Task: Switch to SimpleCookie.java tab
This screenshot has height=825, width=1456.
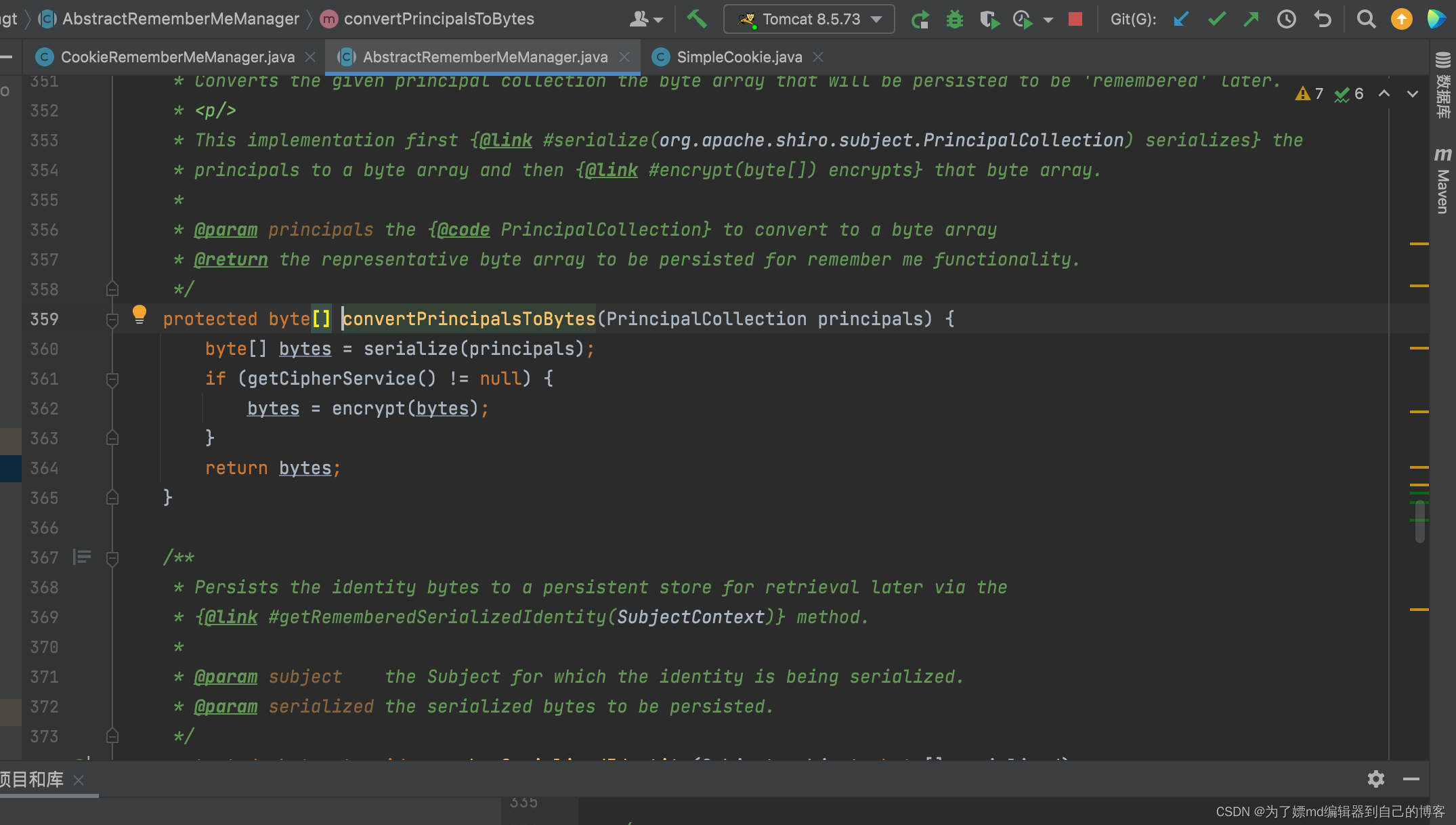Action: tap(740, 57)
